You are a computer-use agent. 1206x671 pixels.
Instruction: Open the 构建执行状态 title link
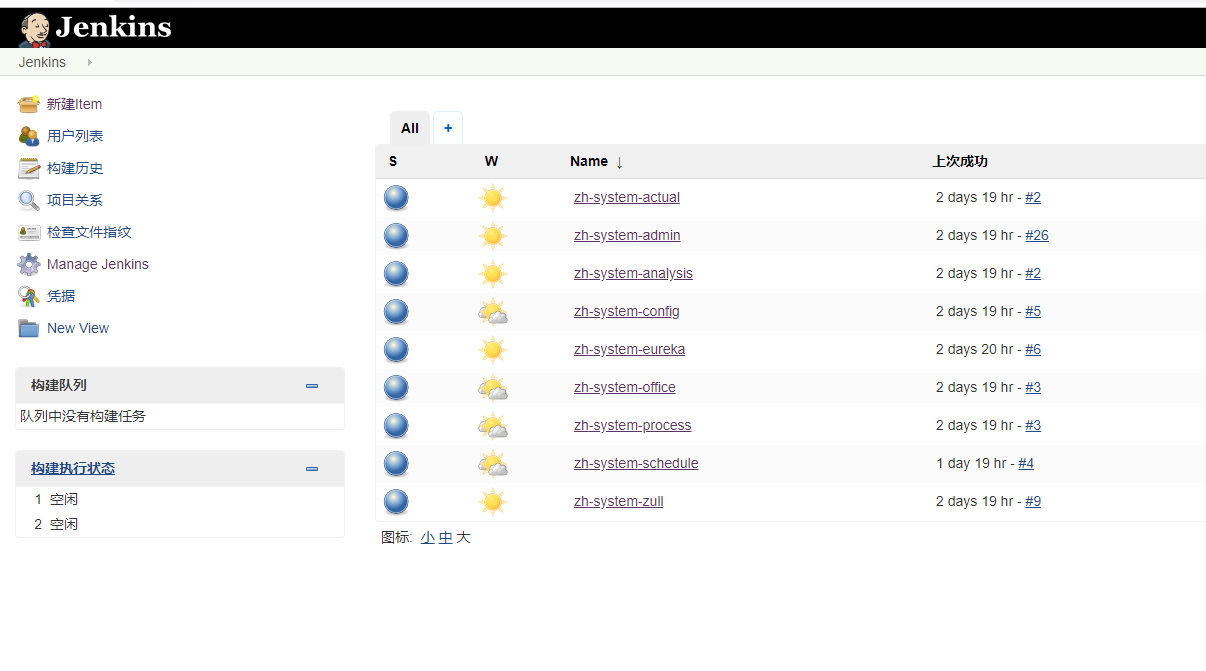(x=73, y=468)
